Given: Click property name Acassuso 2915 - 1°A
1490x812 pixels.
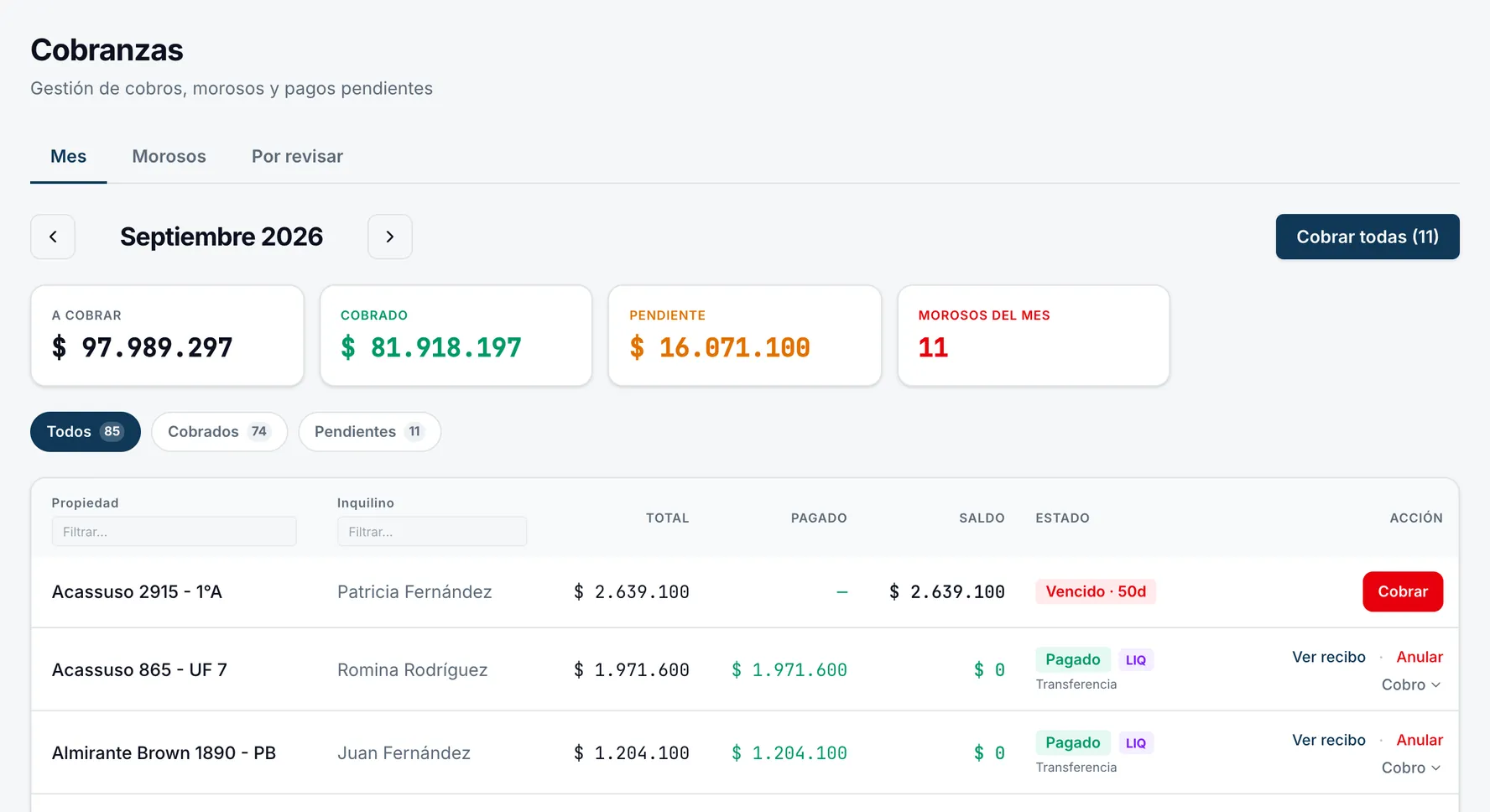Looking at the screenshot, I should tap(137, 592).
